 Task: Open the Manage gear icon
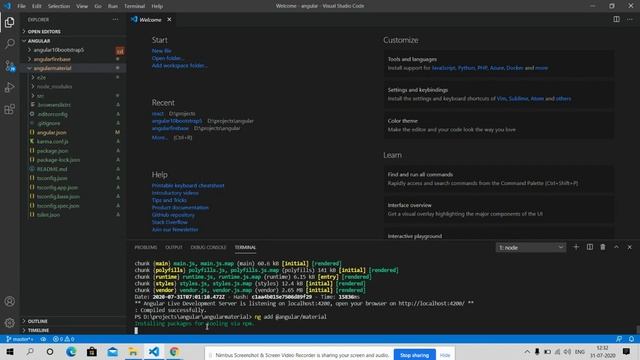point(9,323)
